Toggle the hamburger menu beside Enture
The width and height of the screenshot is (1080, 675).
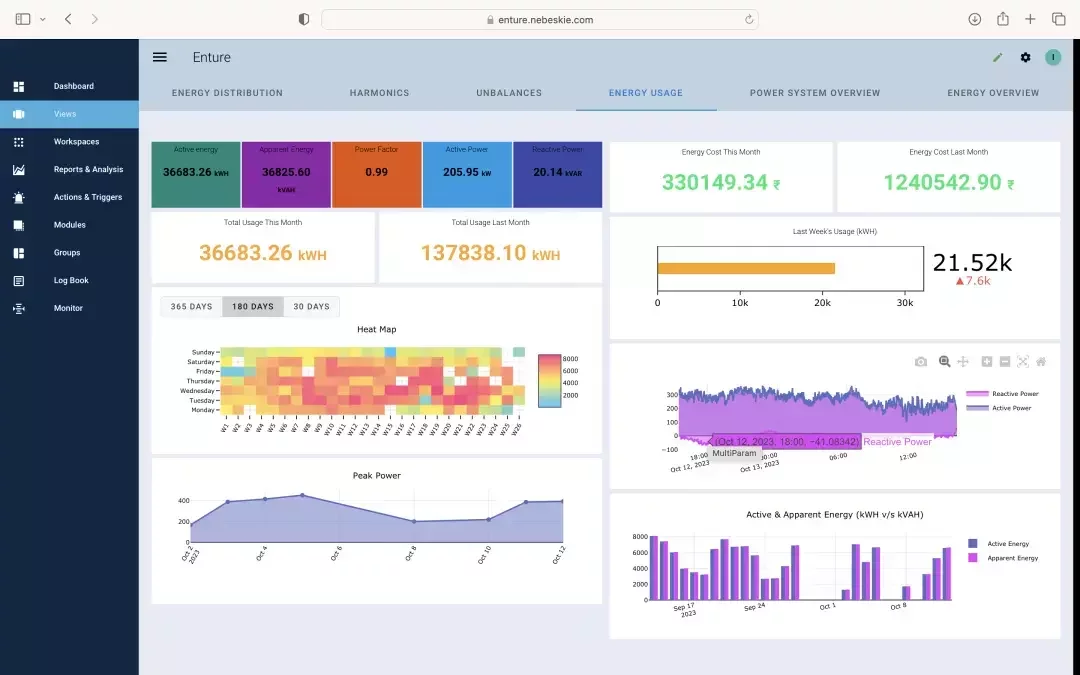tap(160, 57)
